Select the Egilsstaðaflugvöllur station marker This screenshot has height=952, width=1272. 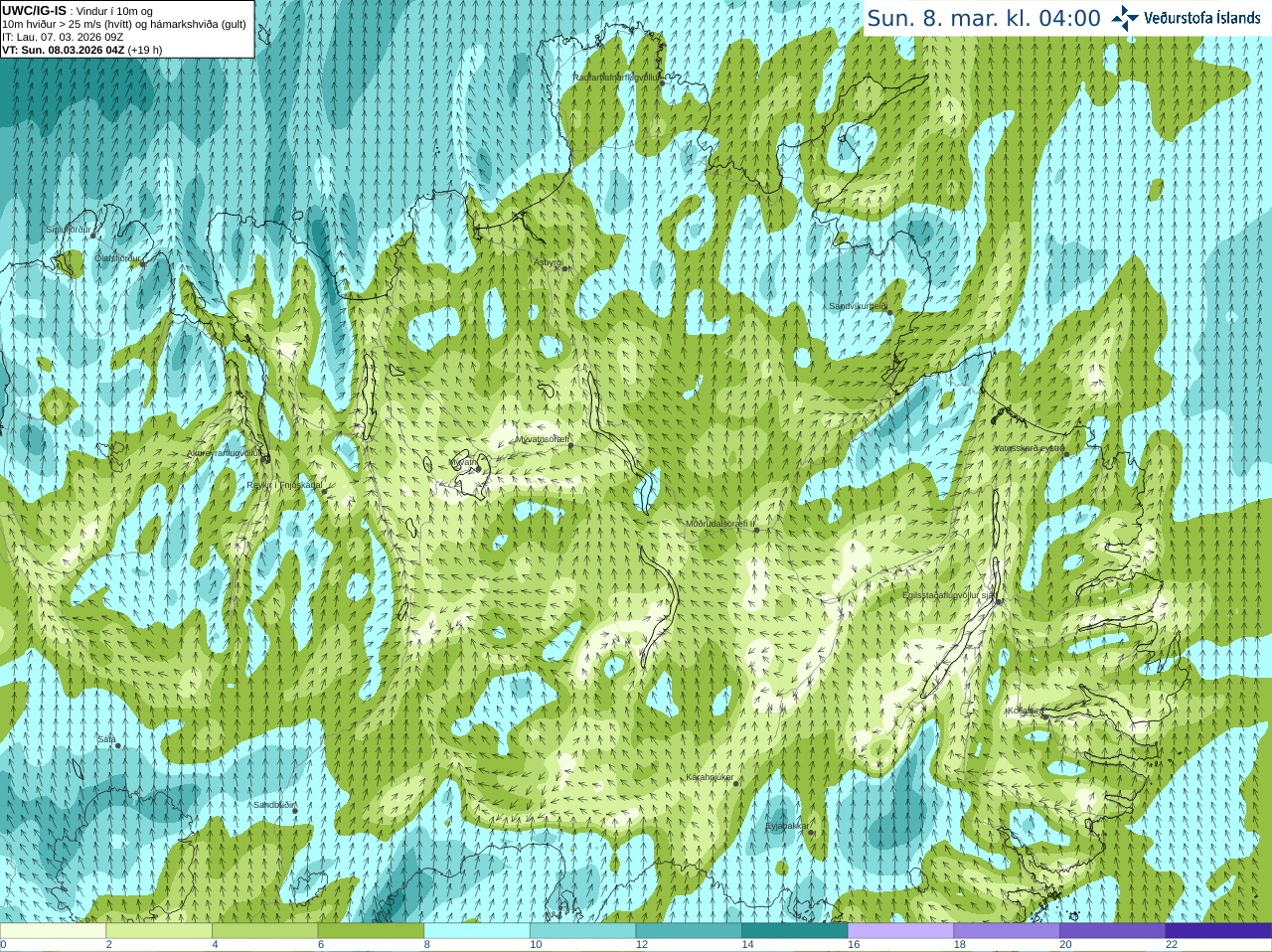point(999,601)
